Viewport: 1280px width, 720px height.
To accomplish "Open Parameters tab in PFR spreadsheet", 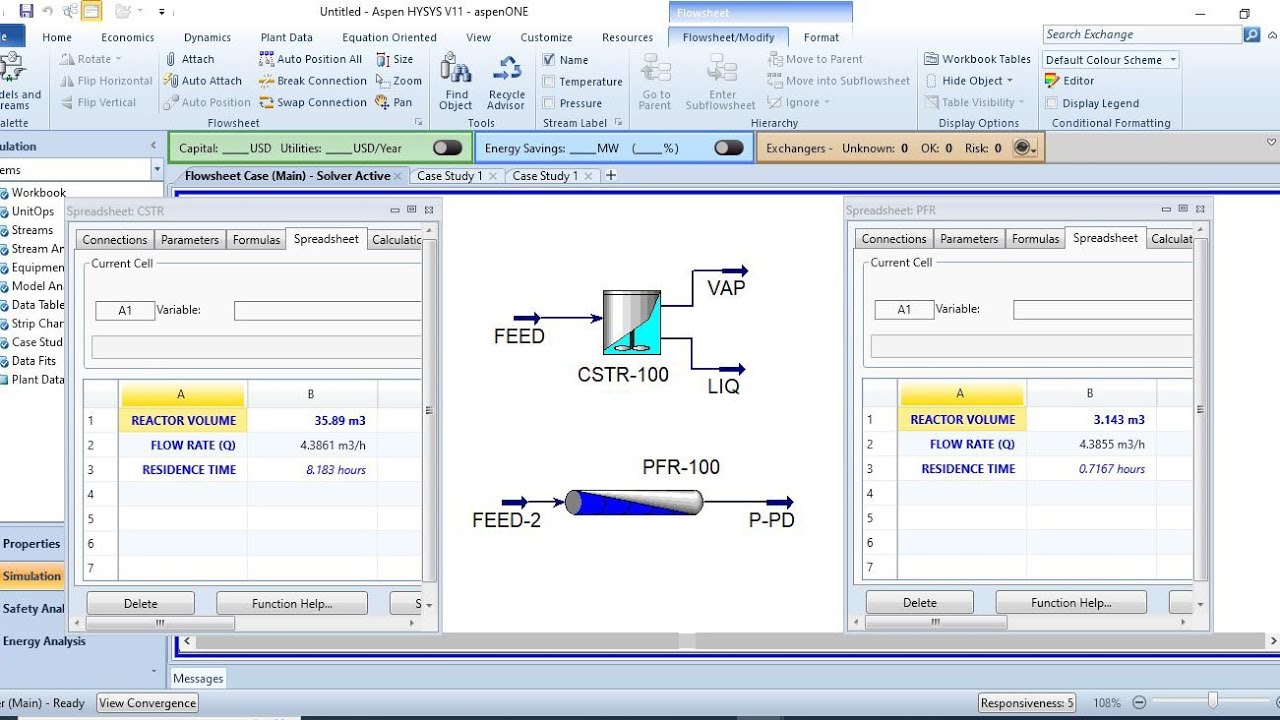I will pos(969,239).
